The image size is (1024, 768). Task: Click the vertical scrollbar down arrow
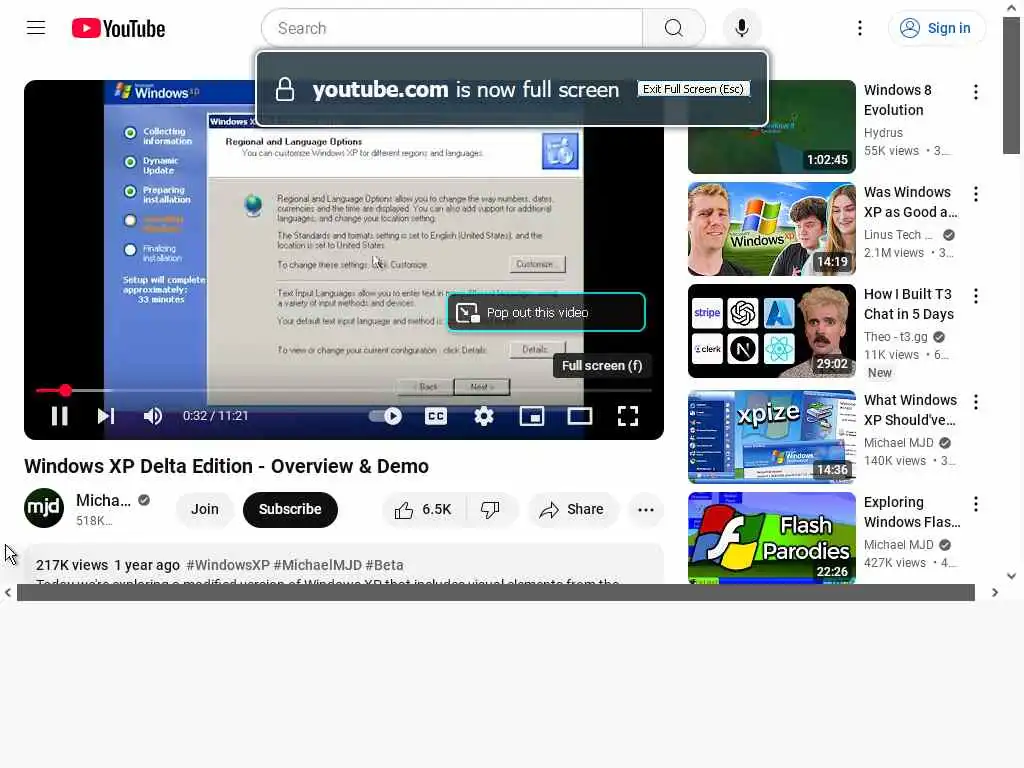coord(1012,576)
